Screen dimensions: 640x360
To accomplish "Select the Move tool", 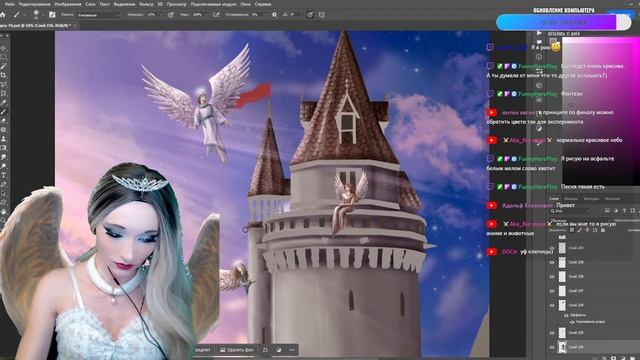I will tap(3, 48).
